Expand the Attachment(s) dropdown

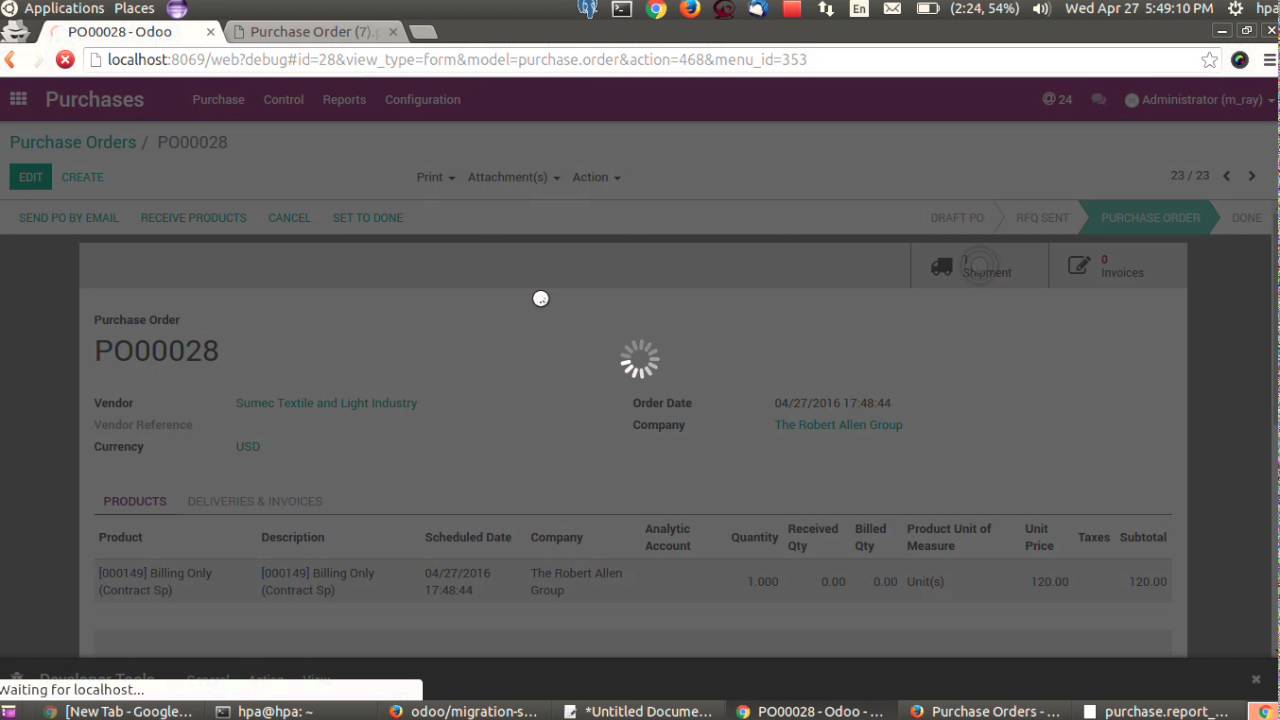[514, 177]
